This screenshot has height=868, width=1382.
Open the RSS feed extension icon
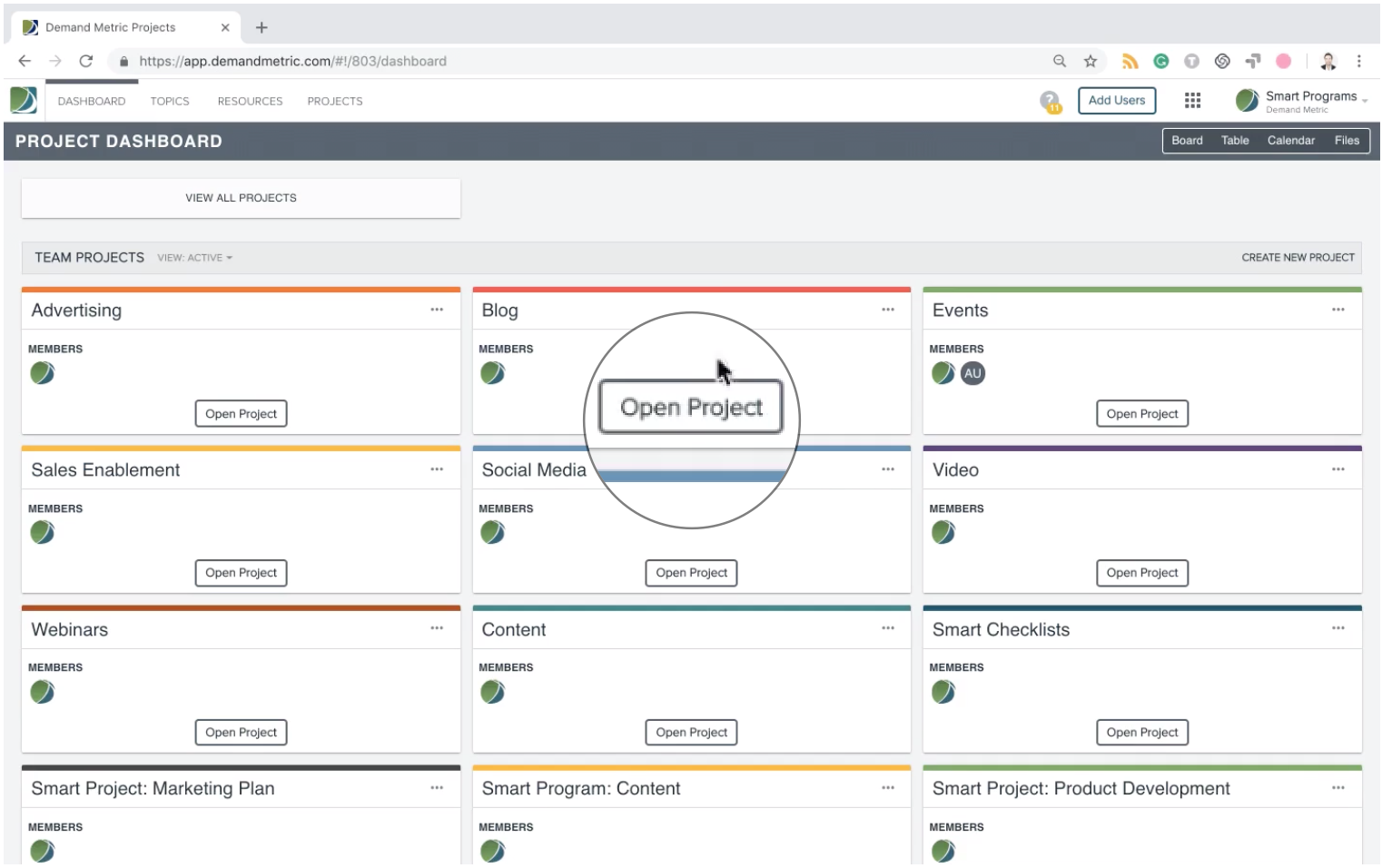click(1130, 61)
